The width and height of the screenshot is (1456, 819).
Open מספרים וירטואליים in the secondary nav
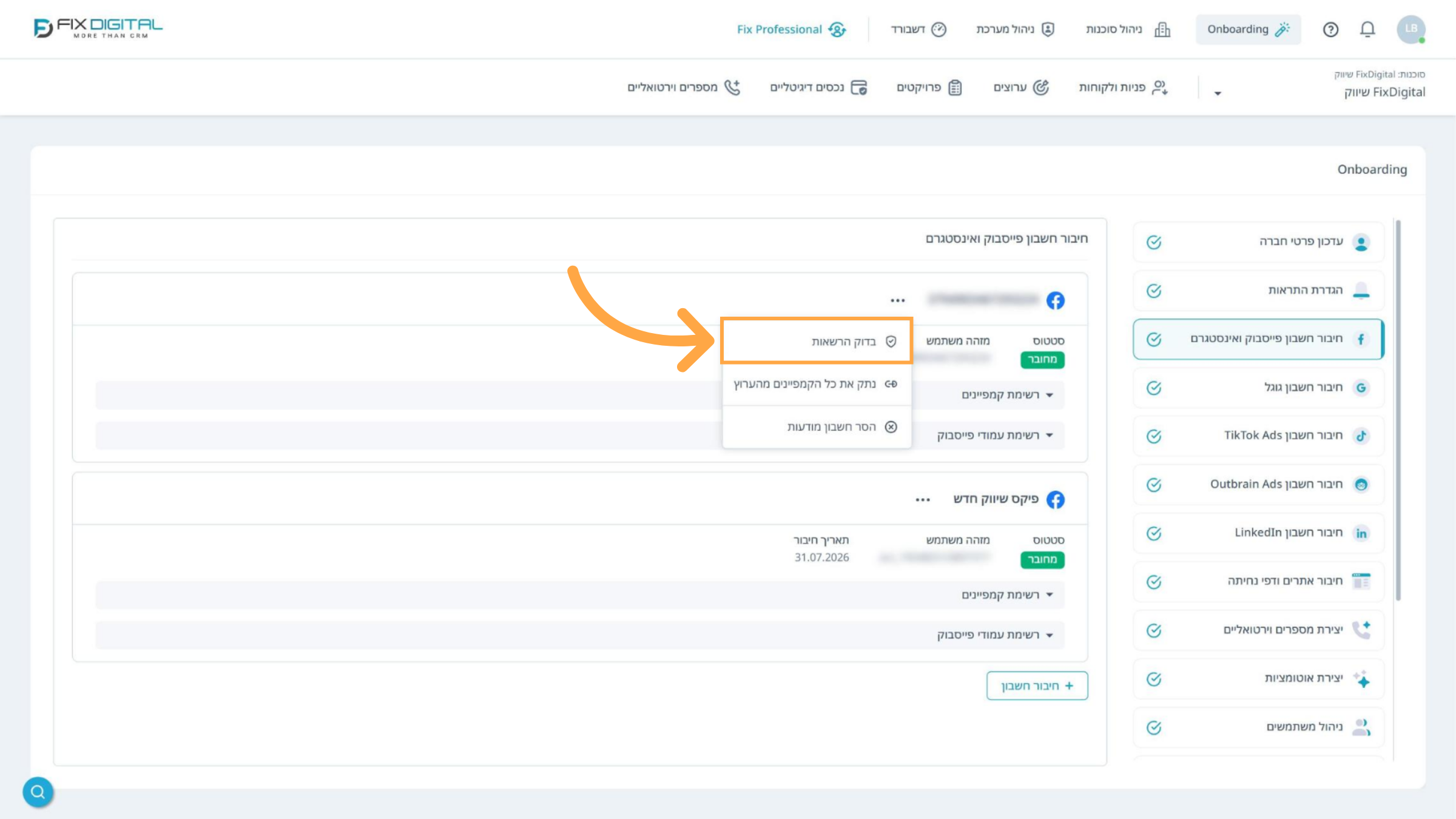coord(684,87)
